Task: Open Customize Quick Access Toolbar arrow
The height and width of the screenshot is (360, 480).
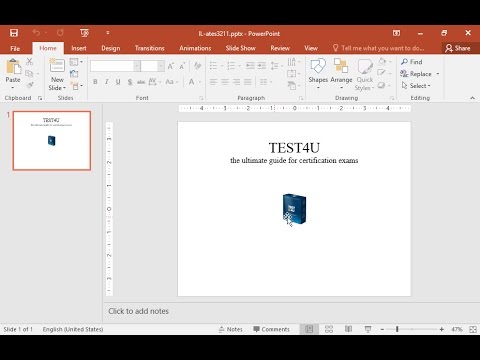Action: (x=108, y=33)
